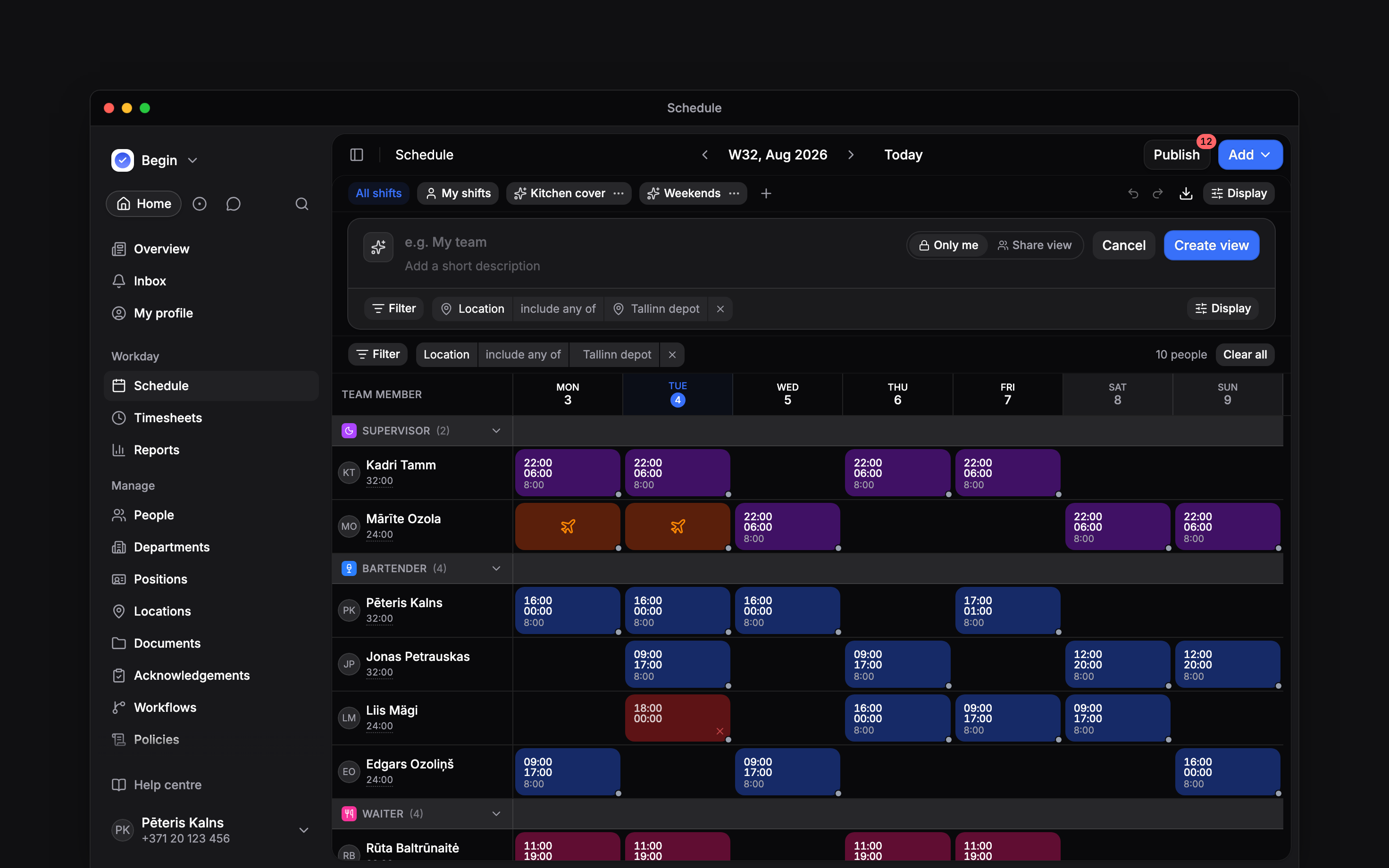Switch to Kitchen cover view
1389x868 pixels.
coord(560,193)
